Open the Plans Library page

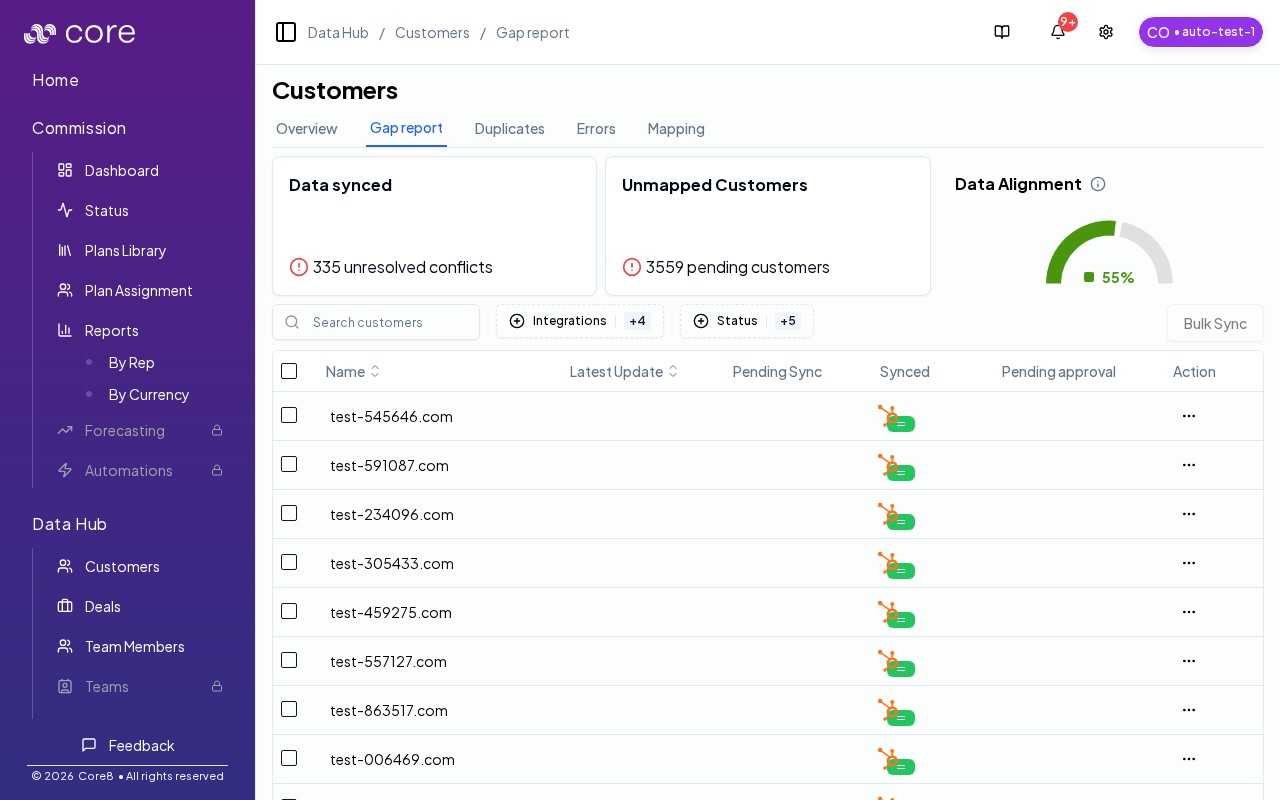125,250
